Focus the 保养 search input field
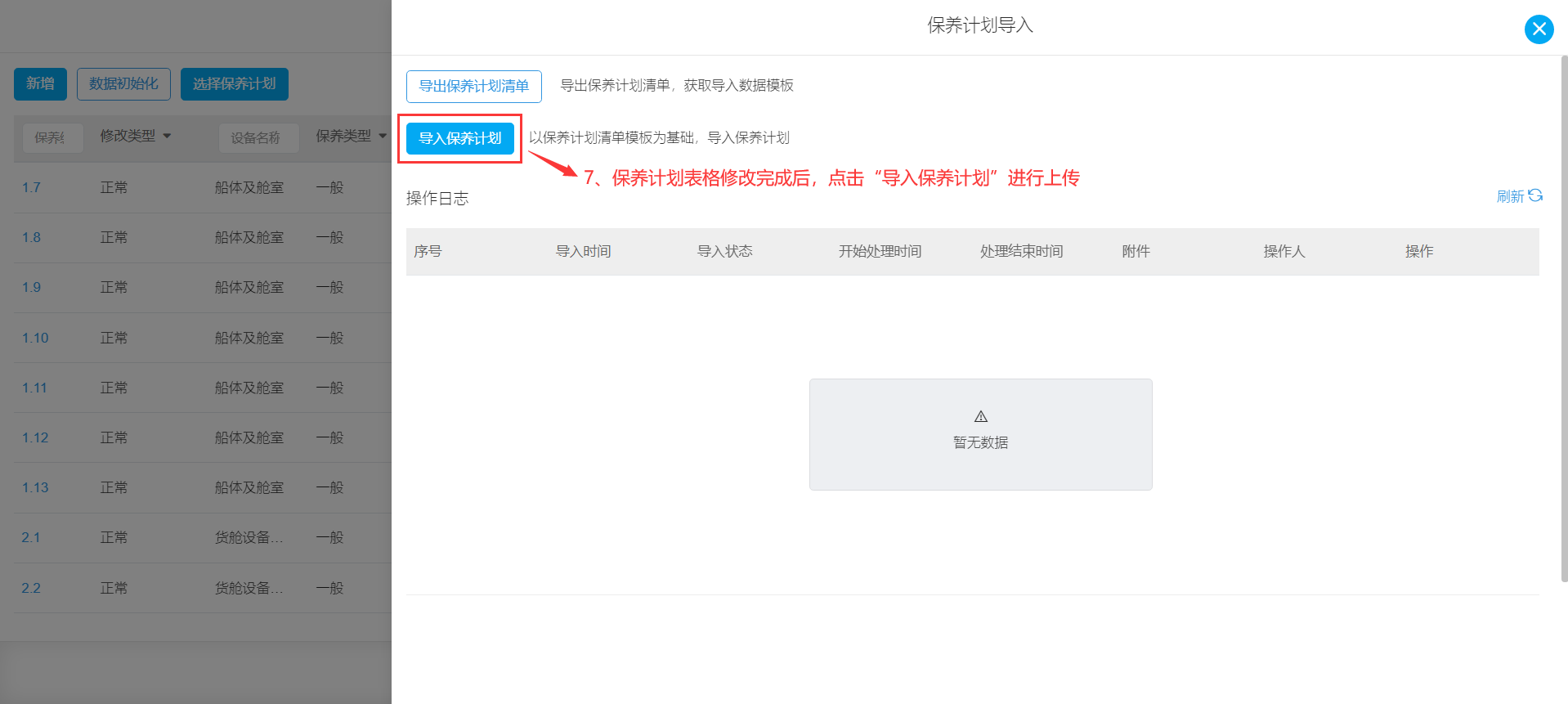 point(53,138)
